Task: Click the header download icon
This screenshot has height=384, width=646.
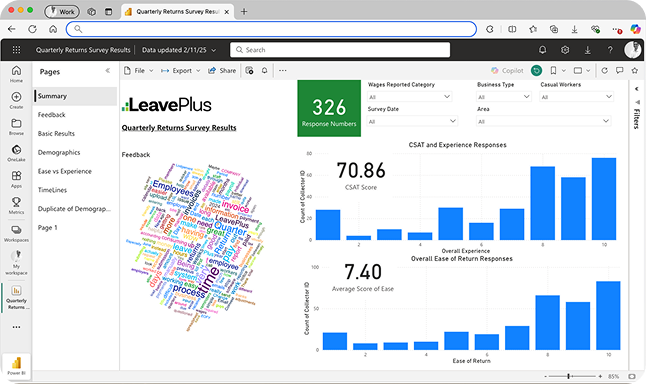Action: pos(587,50)
